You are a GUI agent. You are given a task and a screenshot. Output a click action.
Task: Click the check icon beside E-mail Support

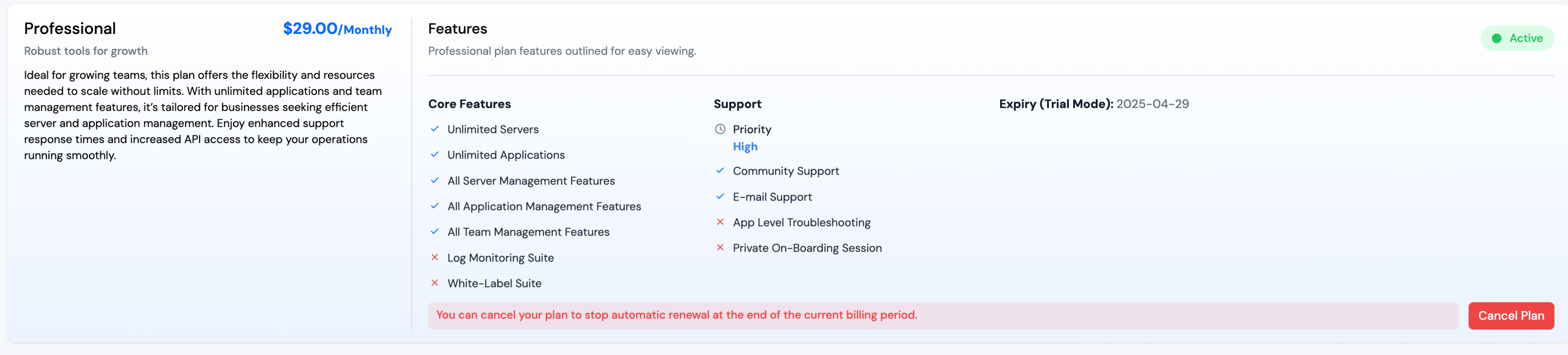720,196
